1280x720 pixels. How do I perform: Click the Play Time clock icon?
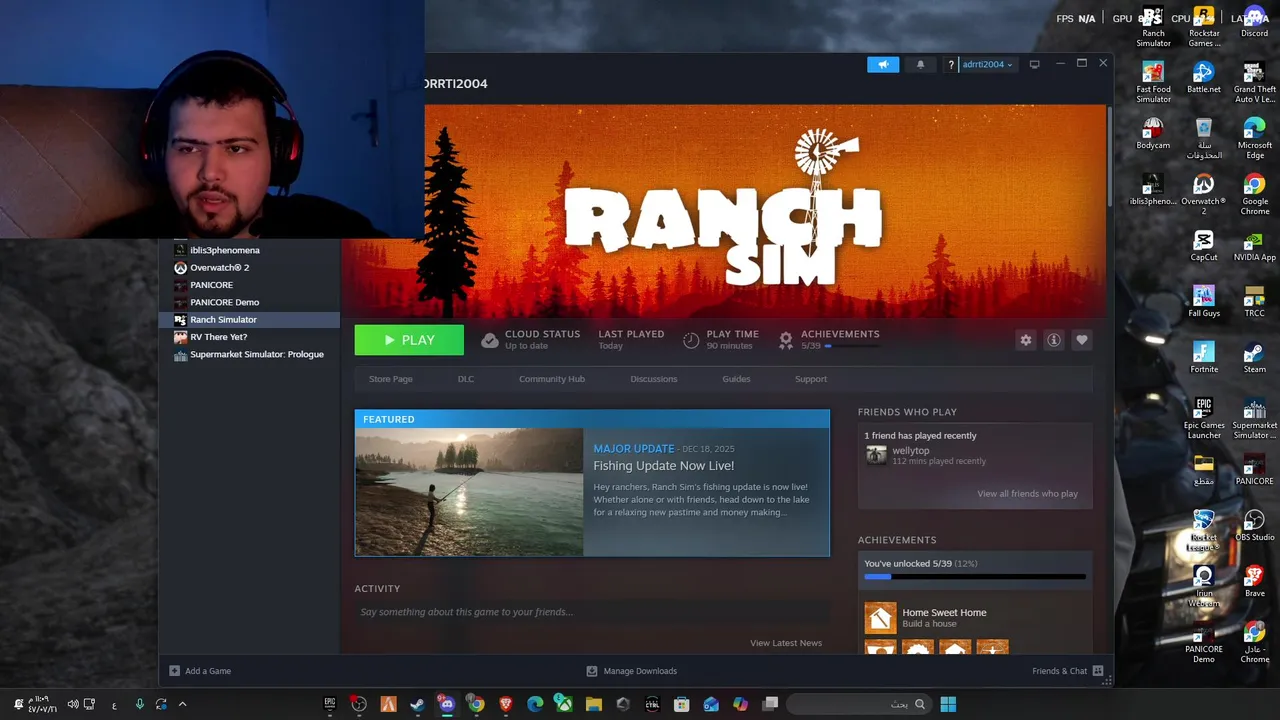[x=691, y=340]
